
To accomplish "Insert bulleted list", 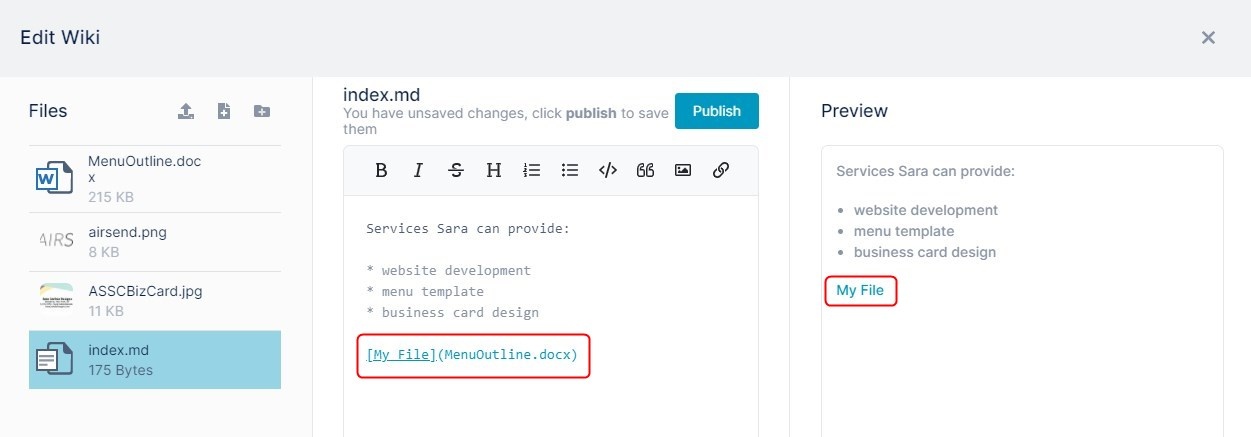I will 570,170.
